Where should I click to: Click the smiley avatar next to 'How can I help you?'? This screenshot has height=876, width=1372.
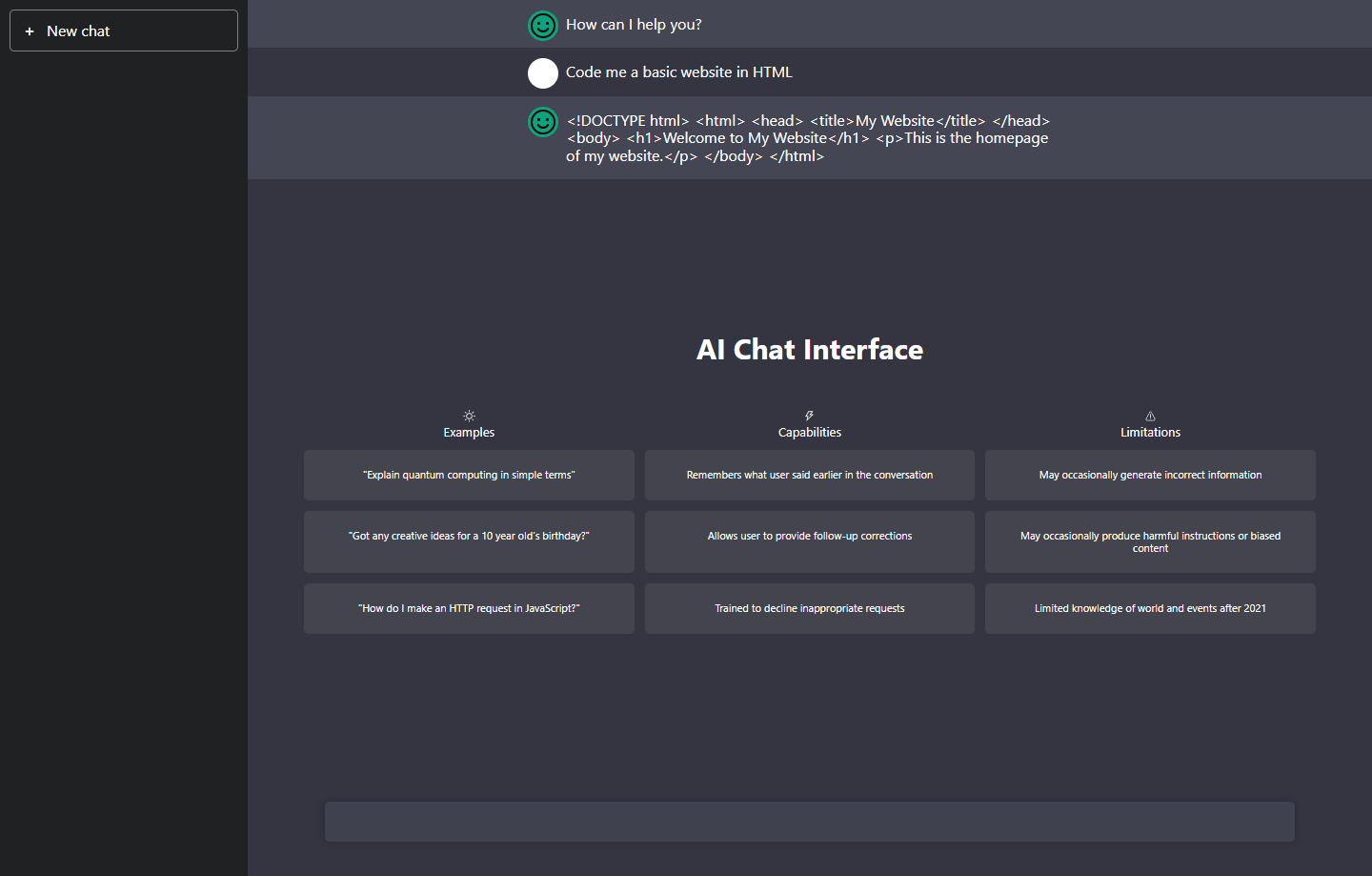pos(543,25)
